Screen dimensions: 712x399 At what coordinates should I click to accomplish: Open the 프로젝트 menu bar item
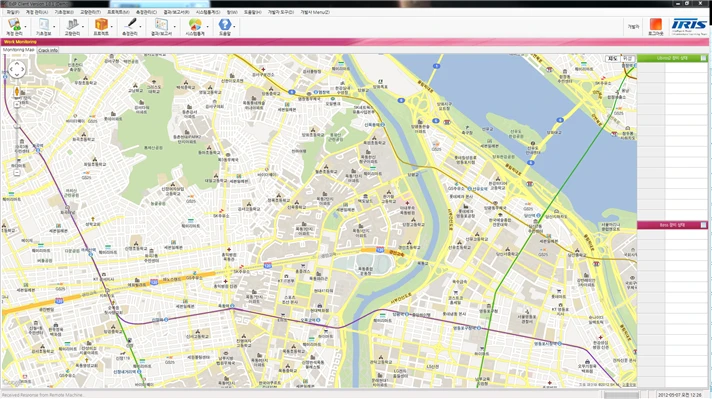click(x=118, y=12)
